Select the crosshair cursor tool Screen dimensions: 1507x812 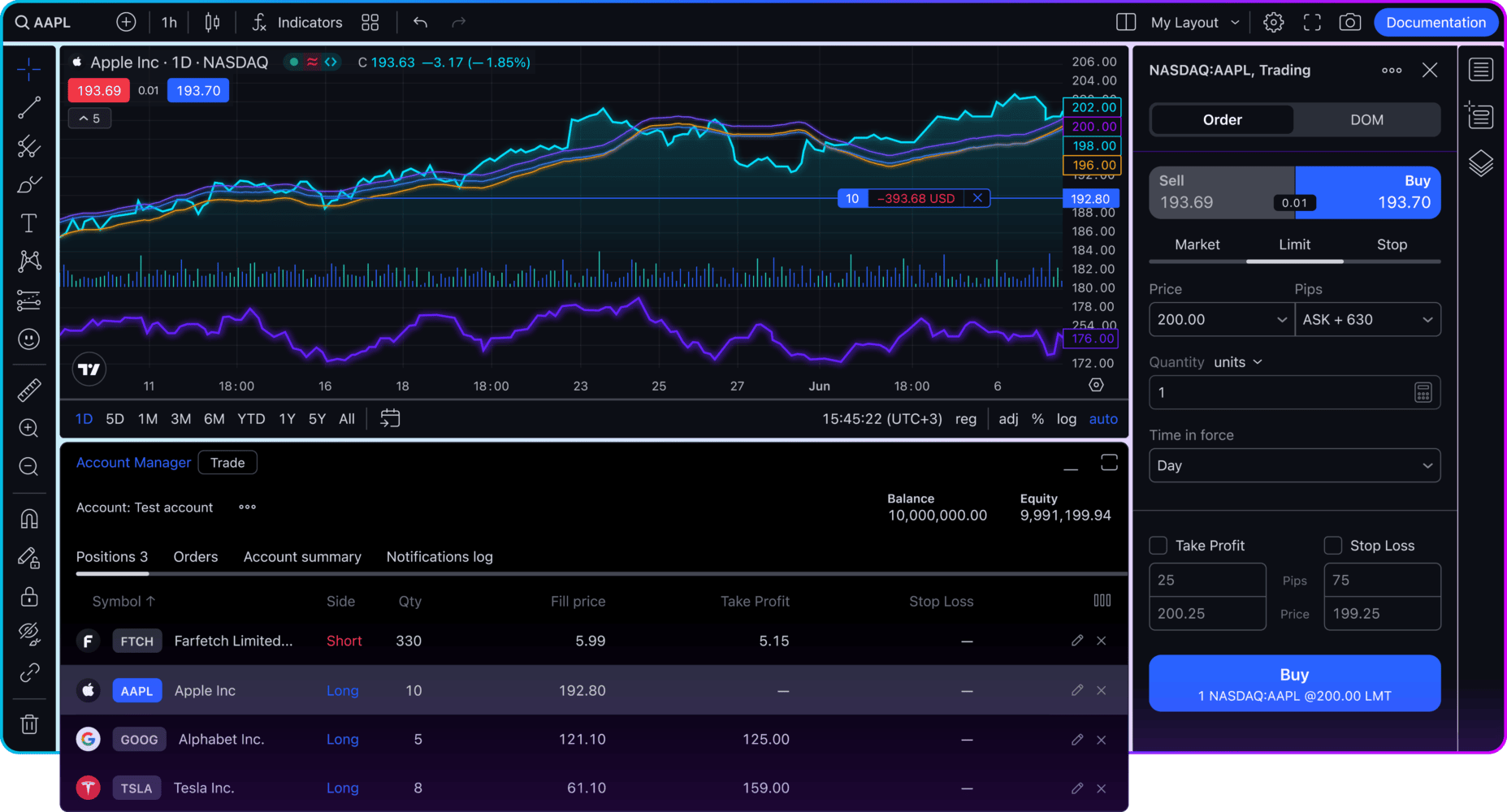[x=29, y=69]
